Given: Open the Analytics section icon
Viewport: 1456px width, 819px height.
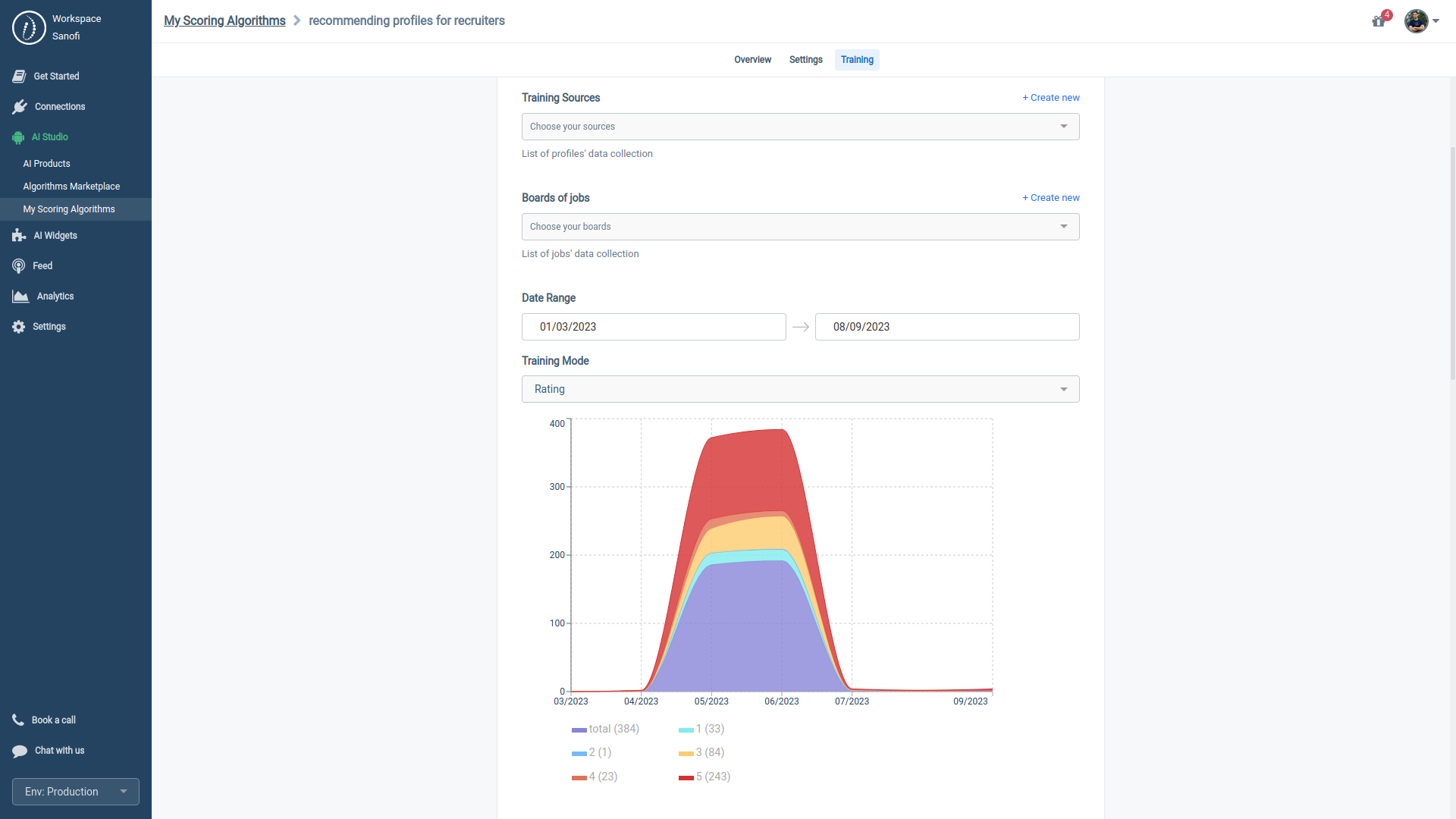Looking at the screenshot, I should point(19,296).
